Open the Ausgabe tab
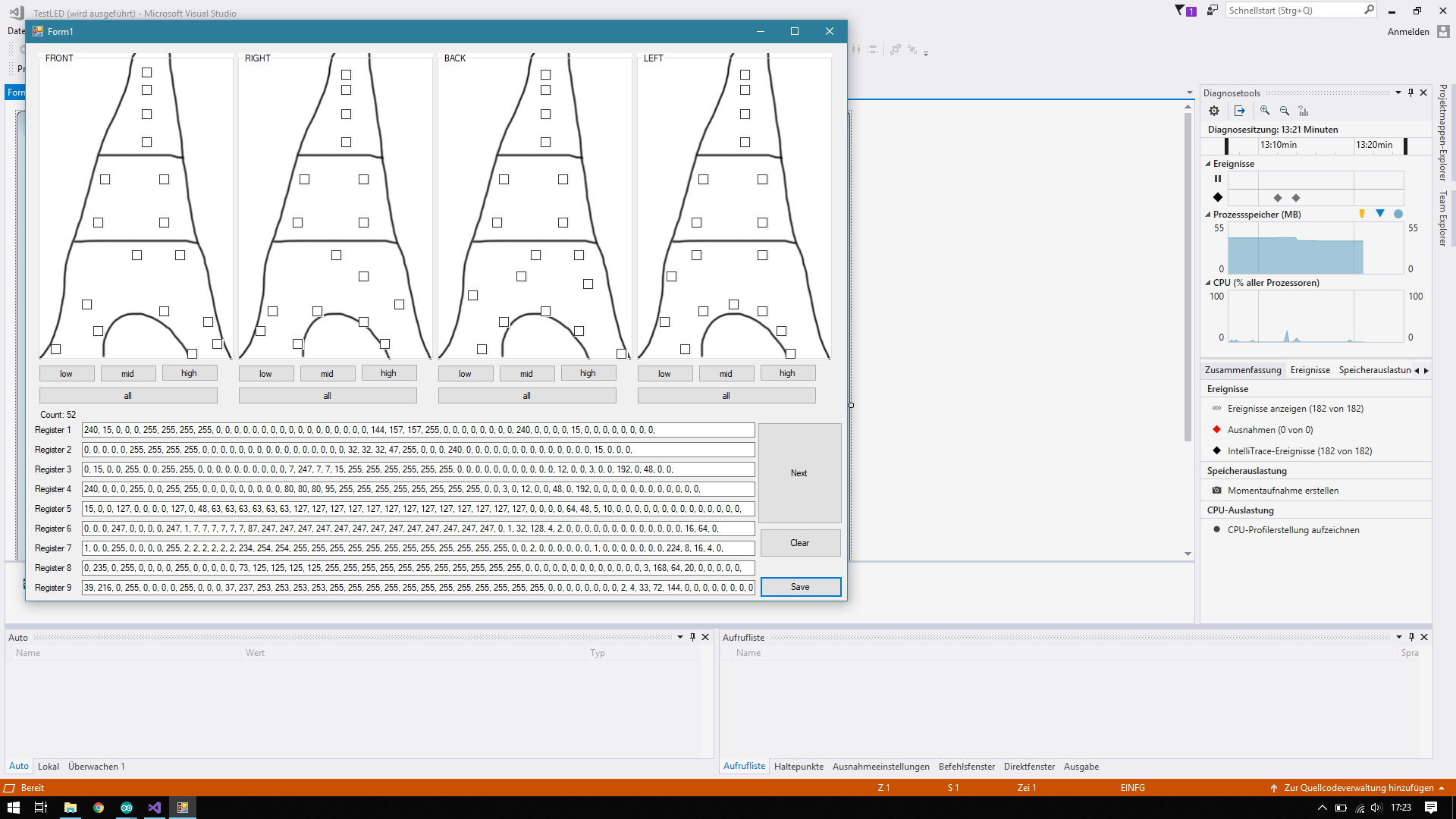This screenshot has width=1456, height=819. (x=1081, y=767)
